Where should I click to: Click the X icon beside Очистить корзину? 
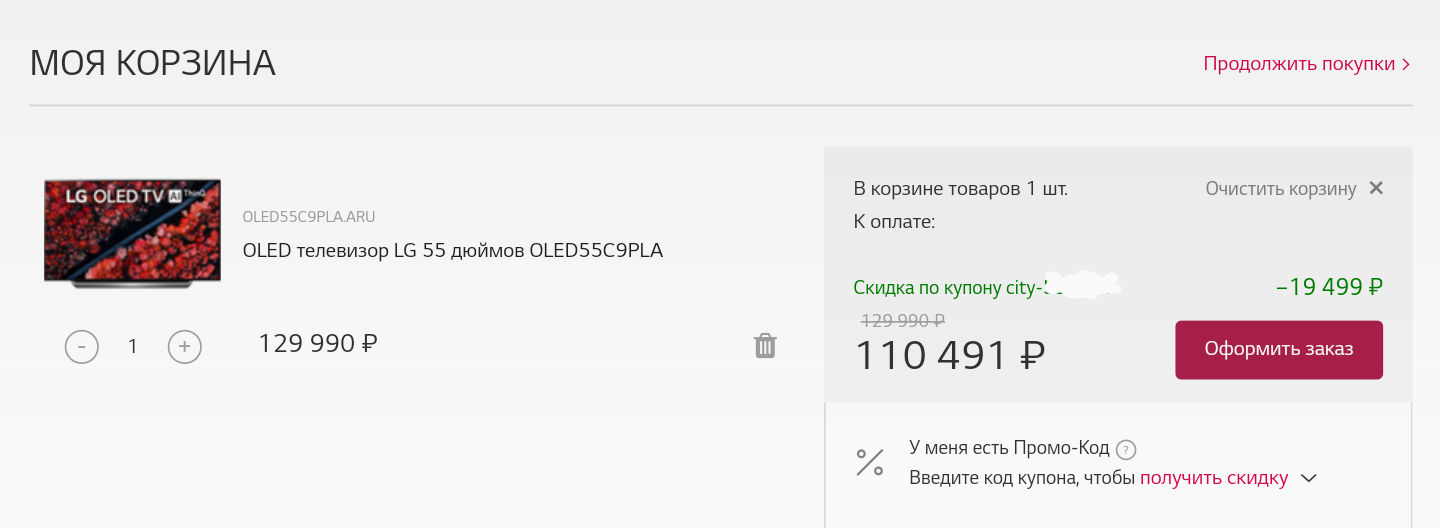click(1376, 188)
